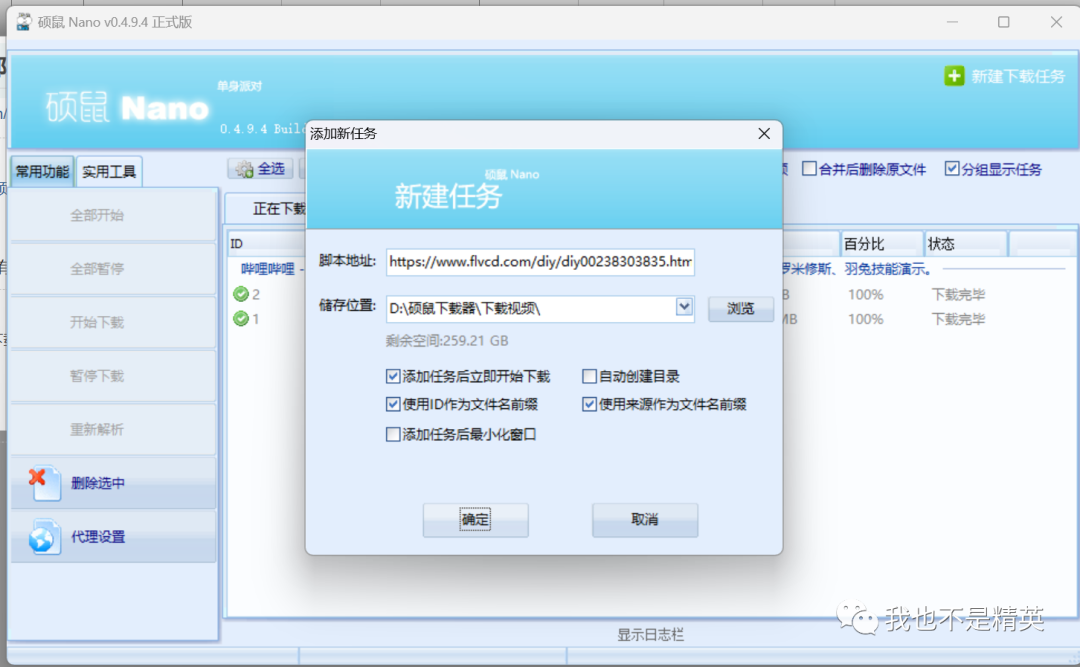The height and width of the screenshot is (667, 1080).
Task: Uncheck 分组显示任务 option
Action: [952, 169]
